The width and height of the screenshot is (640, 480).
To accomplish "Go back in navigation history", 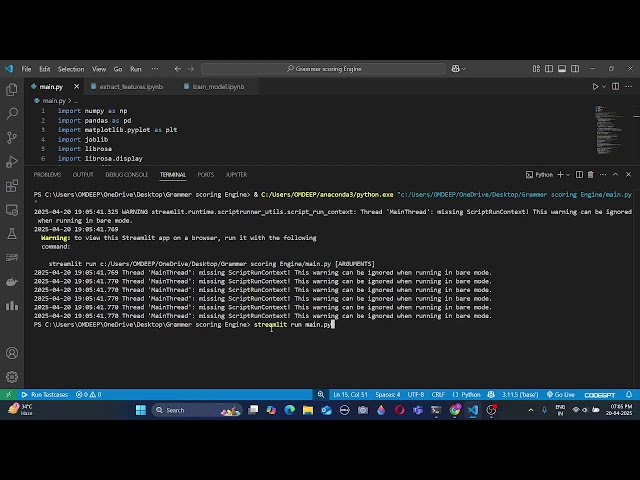I will (x=178, y=69).
